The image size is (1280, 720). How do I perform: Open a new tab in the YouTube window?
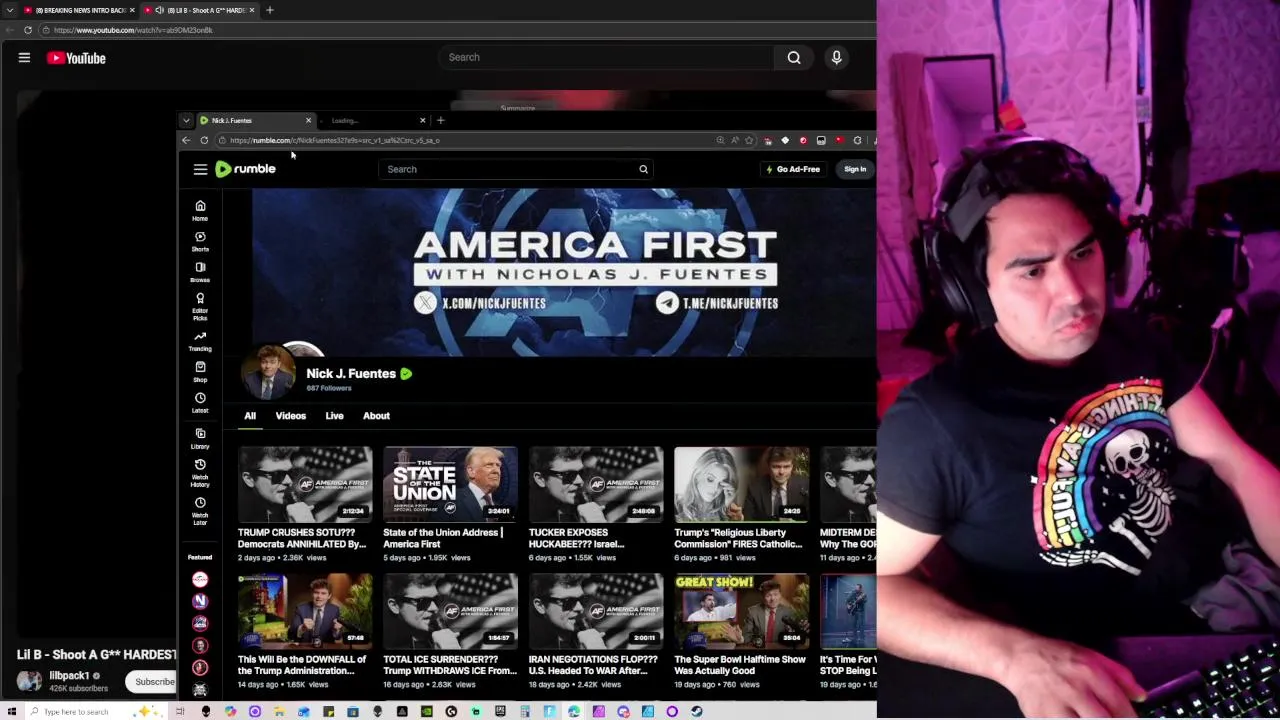(269, 10)
